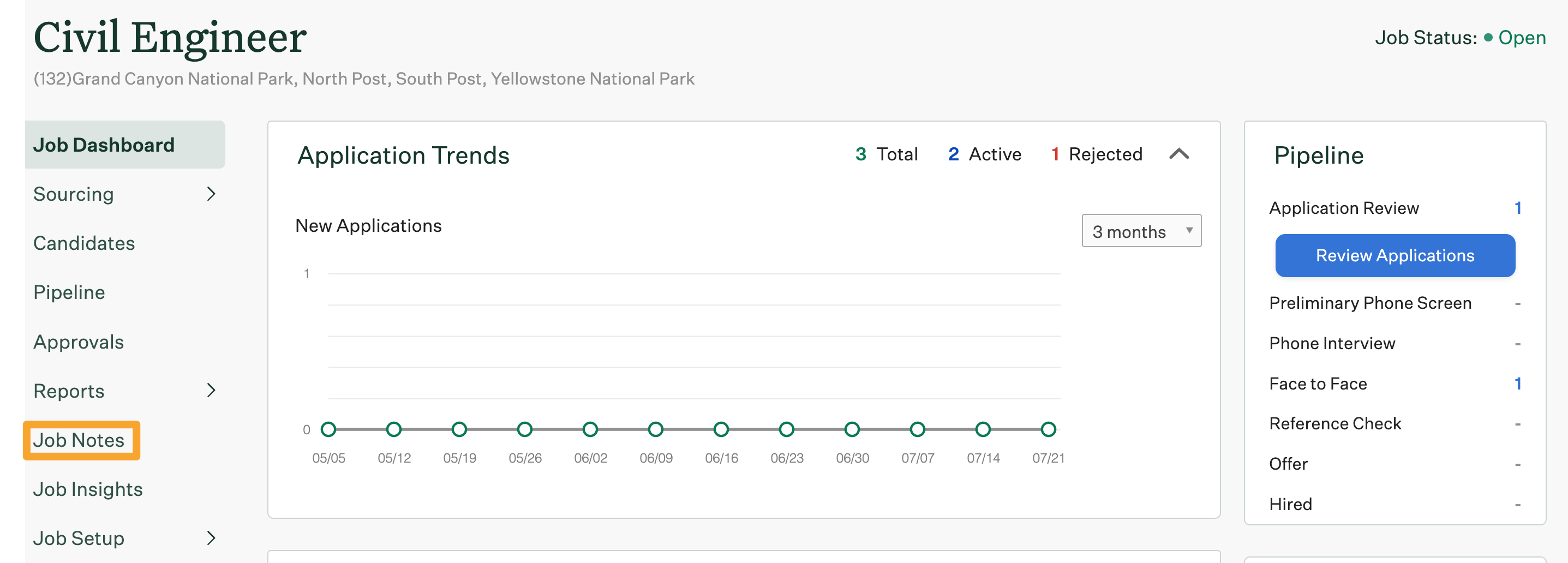This screenshot has width=1568, height=563.
Task: Click the 06/09 data point marker
Action: point(656,430)
